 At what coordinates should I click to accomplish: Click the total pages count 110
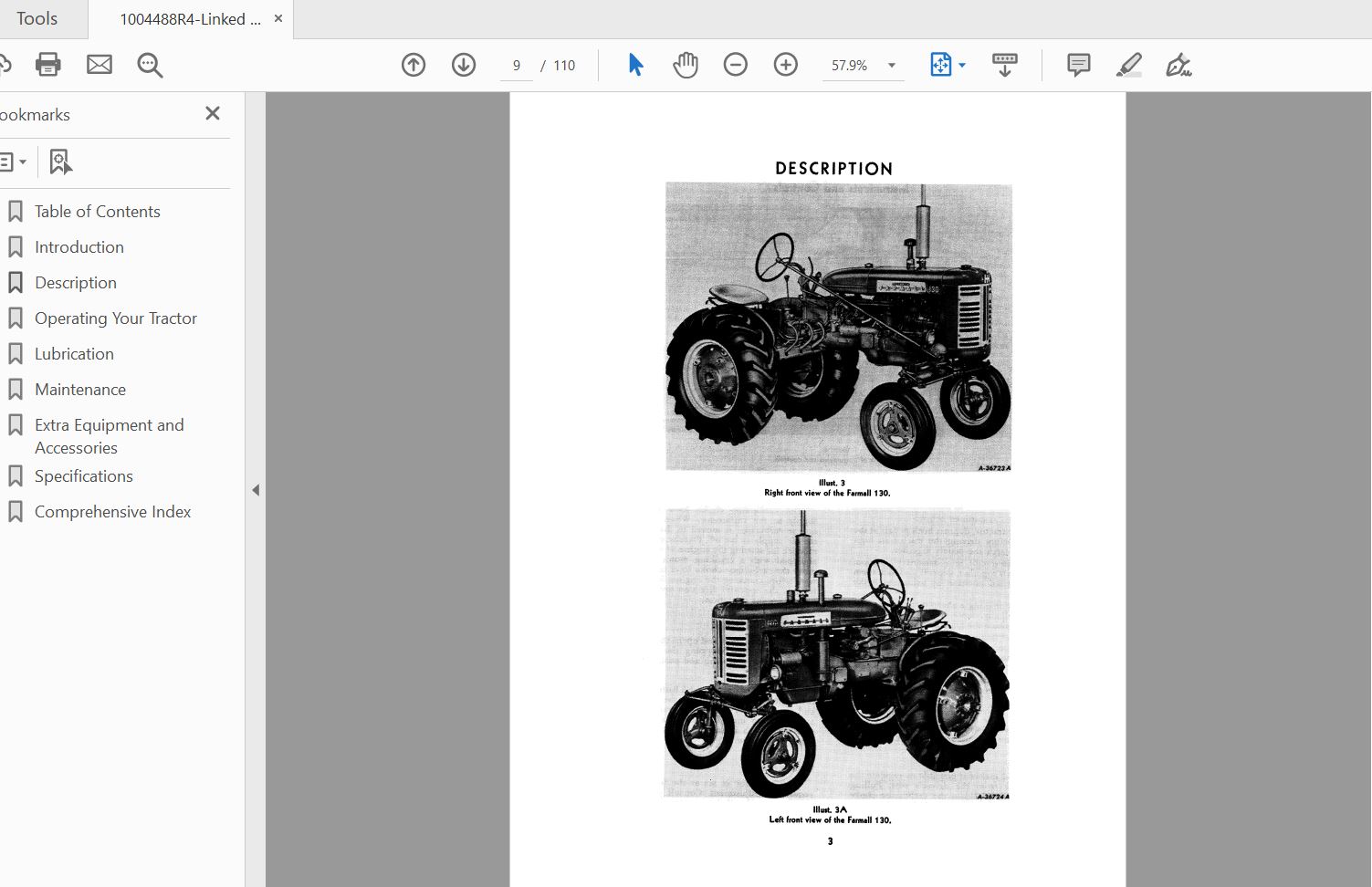click(x=564, y=66)
